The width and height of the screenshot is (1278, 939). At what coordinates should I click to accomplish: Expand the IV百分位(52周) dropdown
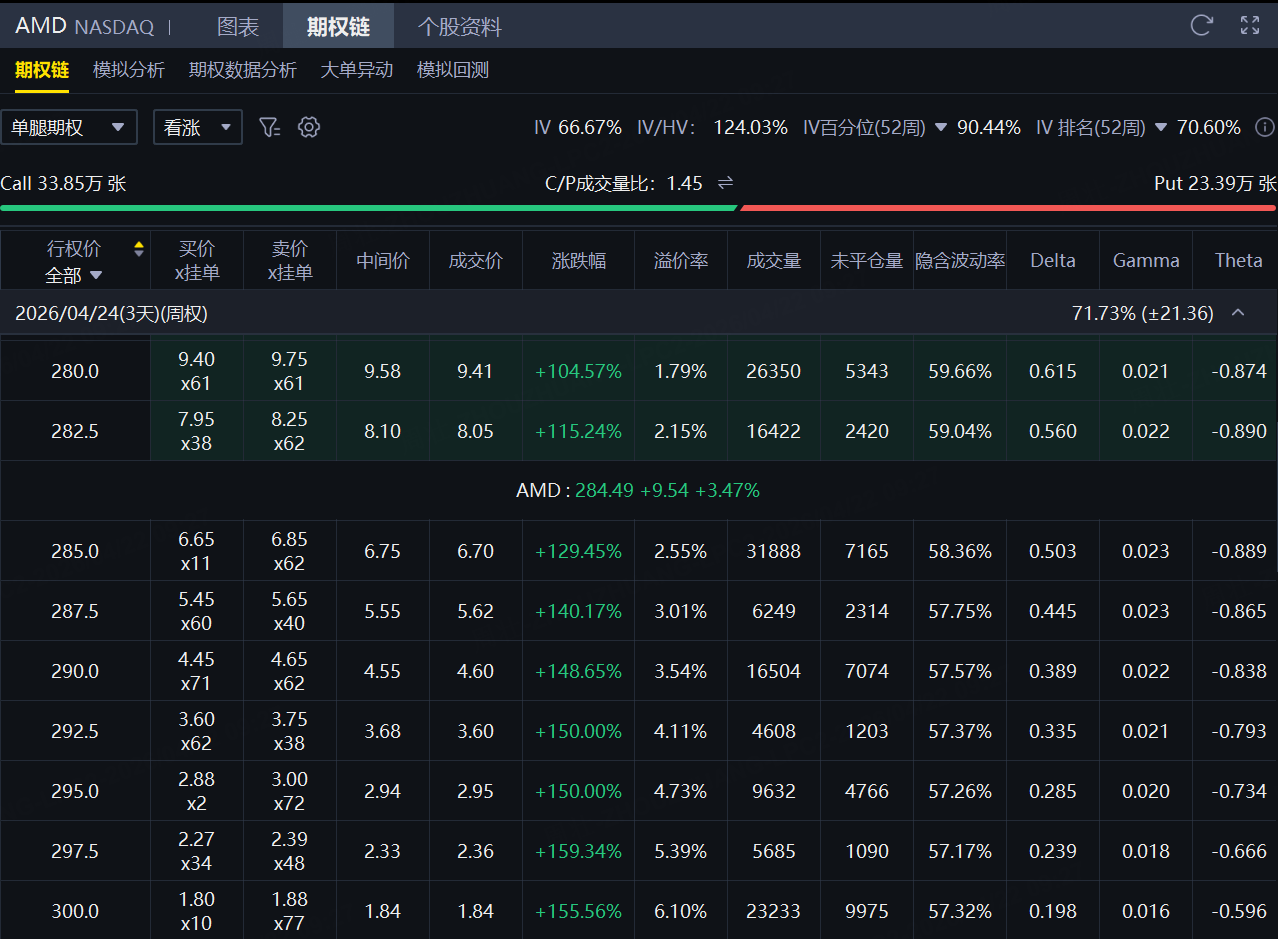pyautogui.click(x=940, y=128)
